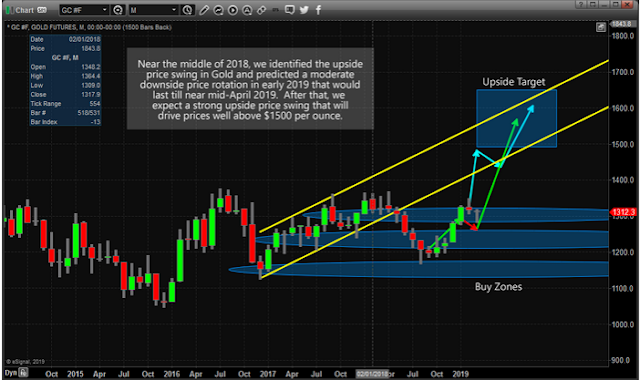Click the Open value 1348.2
The height and width of the screenshot is (380, 640).
point(91,67)
